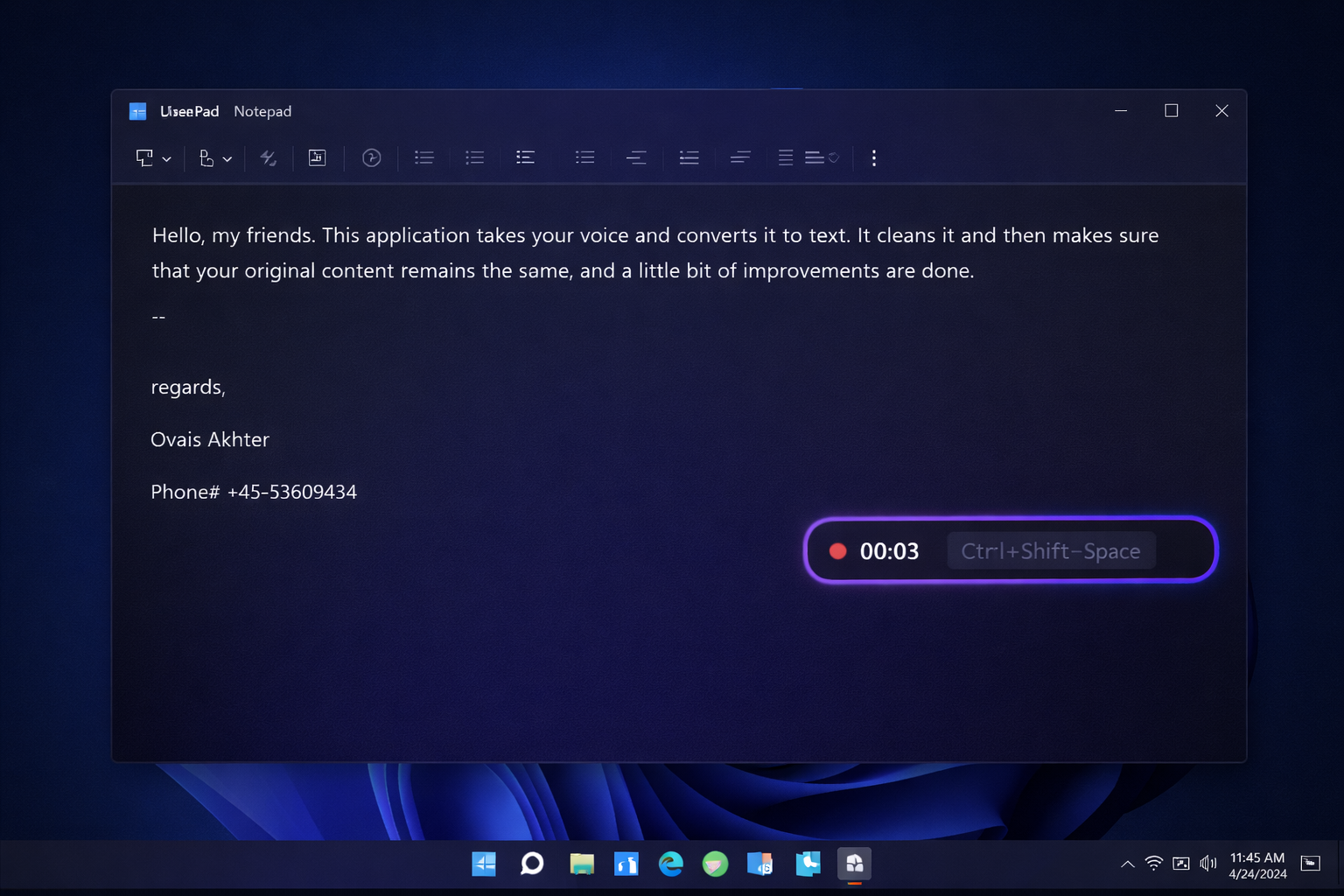The image size is (1344, 896).
Task: Open the screen capture dropdown chevron
Action: [x=165, y=158]
